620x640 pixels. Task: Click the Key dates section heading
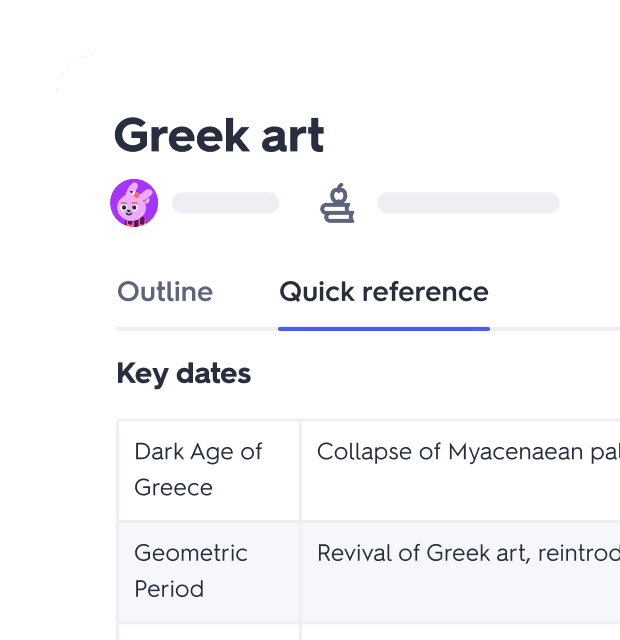[x=184, y=374]
